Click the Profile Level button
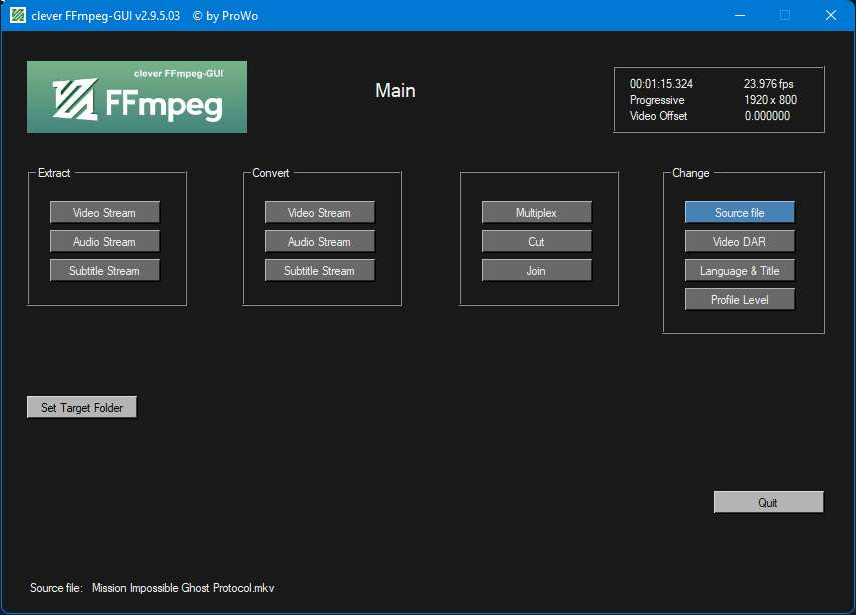The width and height of the screenshot is (856, 615). [x=740, y=299]
